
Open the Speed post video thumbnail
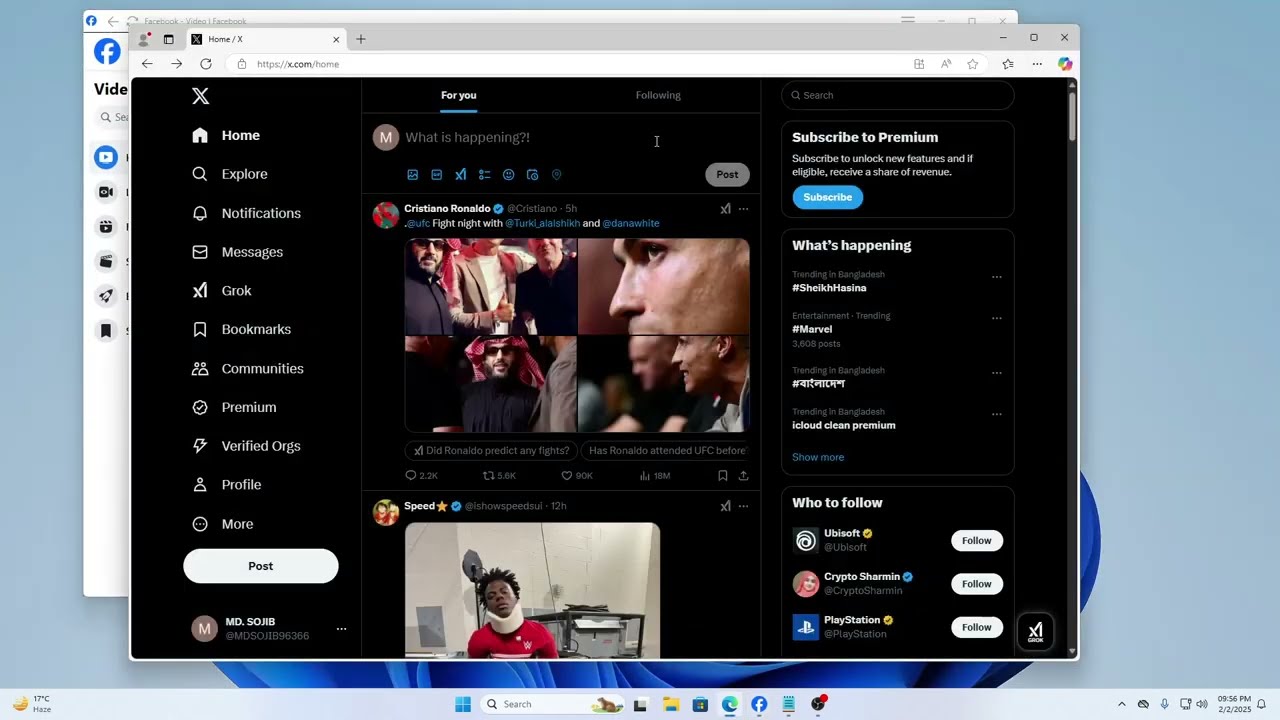(x=532, y=590)
